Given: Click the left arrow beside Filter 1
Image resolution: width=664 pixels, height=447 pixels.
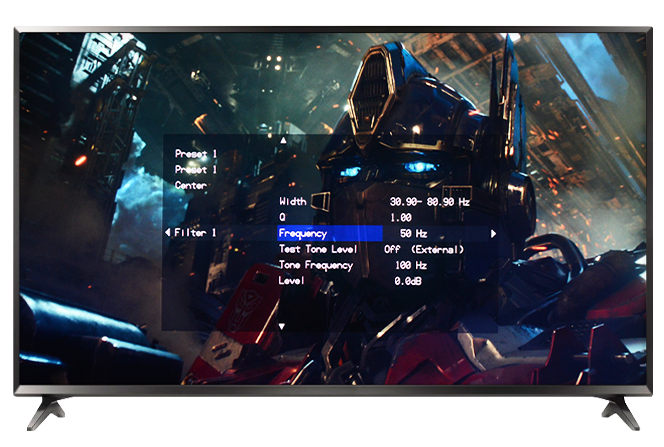Looking at the screenshot, I should (x=168, y=233).
